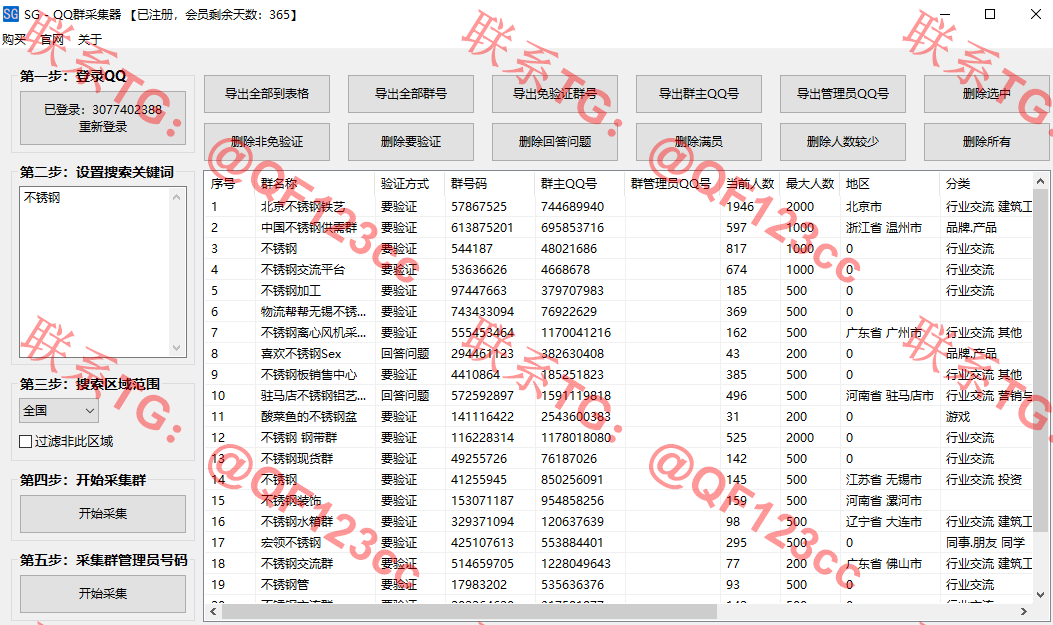This screenshot has width=1053, height=625.
Task: Click the SG application icon in title bar
Action: (11, 13)
